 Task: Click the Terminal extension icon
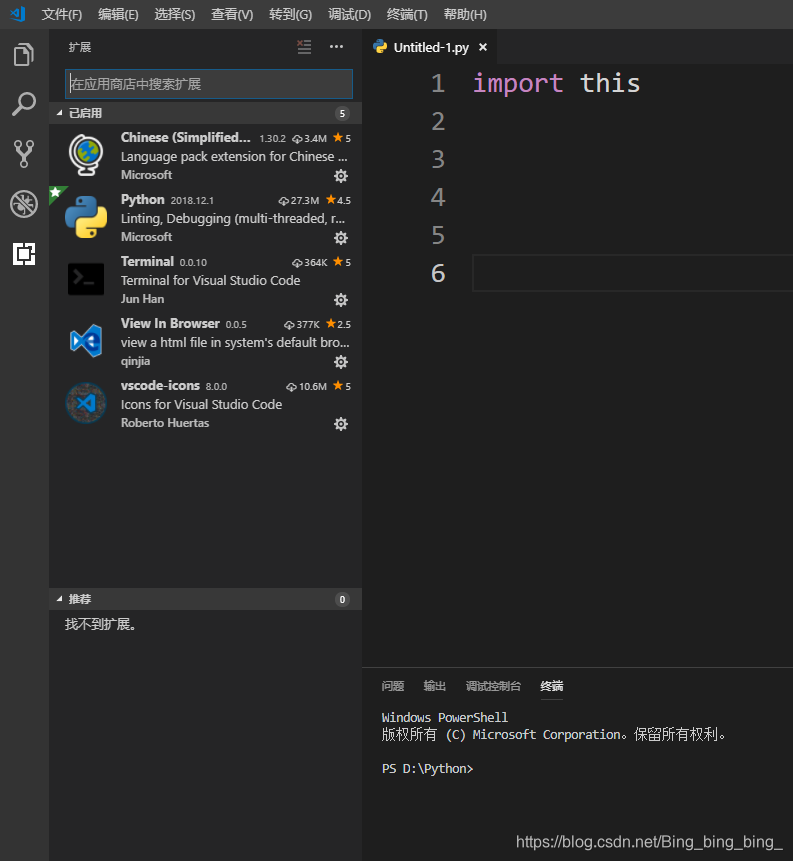86,279
